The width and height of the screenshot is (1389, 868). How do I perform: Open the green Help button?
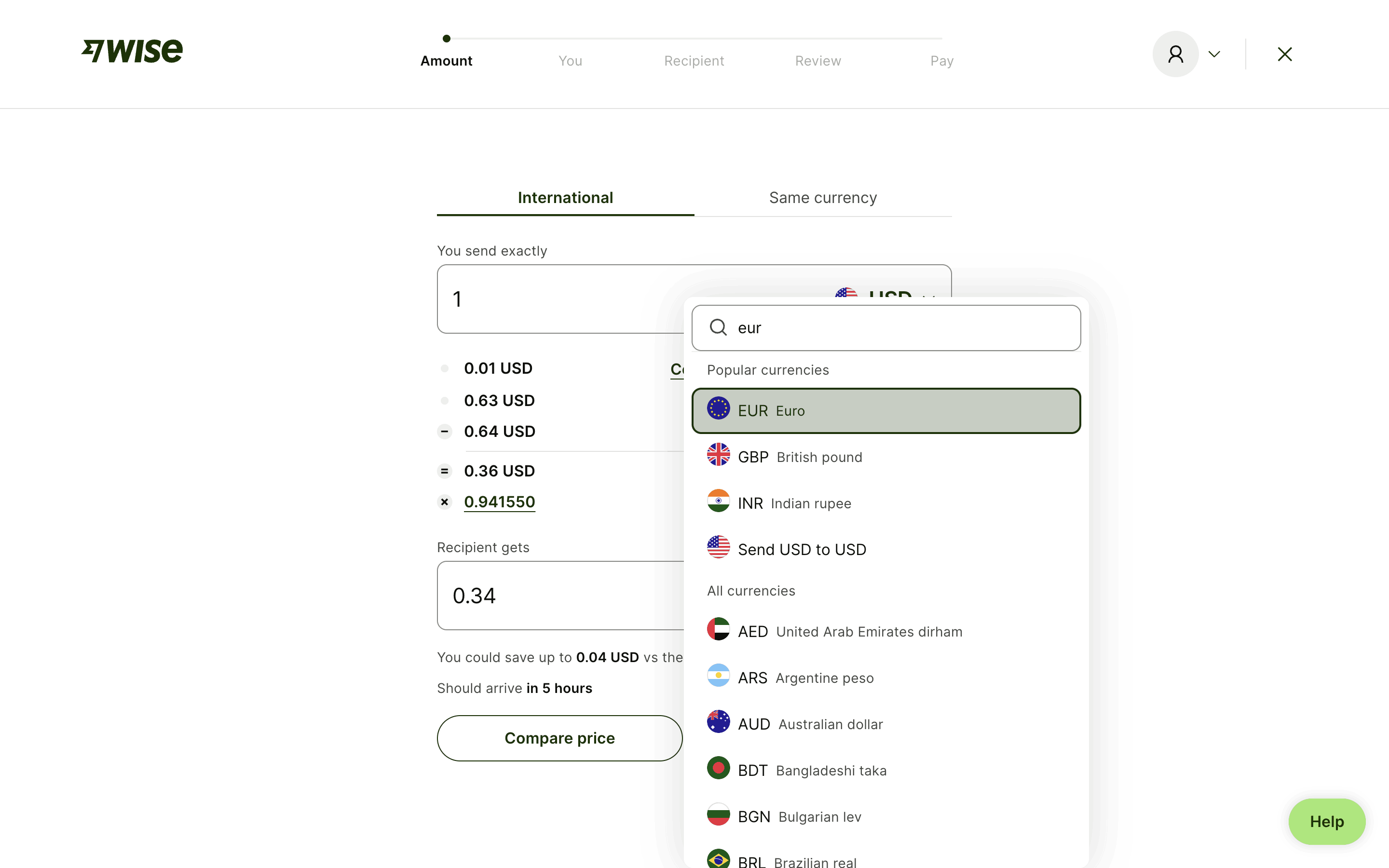(1326, 822)
